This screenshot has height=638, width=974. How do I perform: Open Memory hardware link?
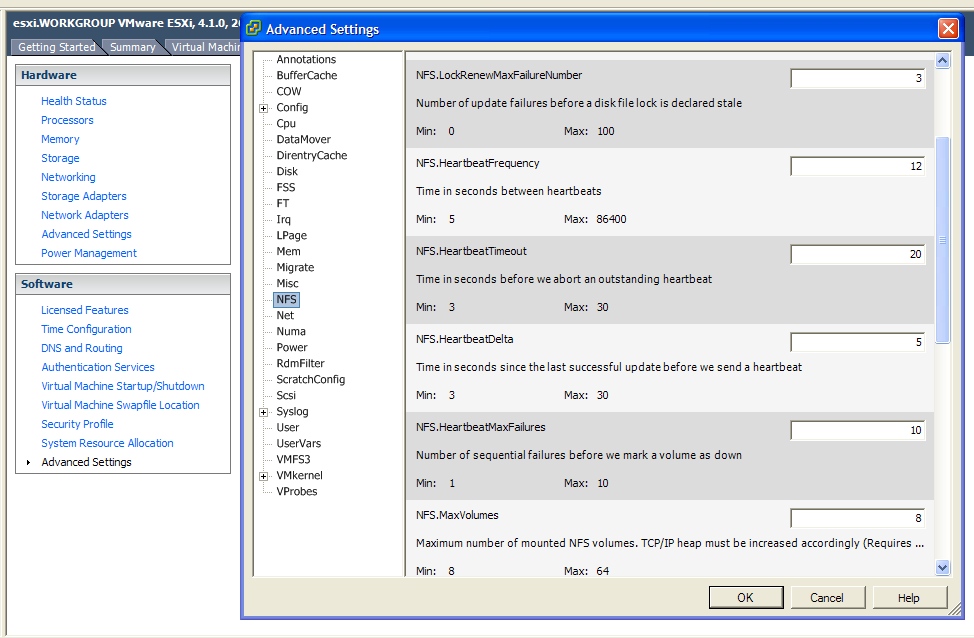tap(60, 140)
